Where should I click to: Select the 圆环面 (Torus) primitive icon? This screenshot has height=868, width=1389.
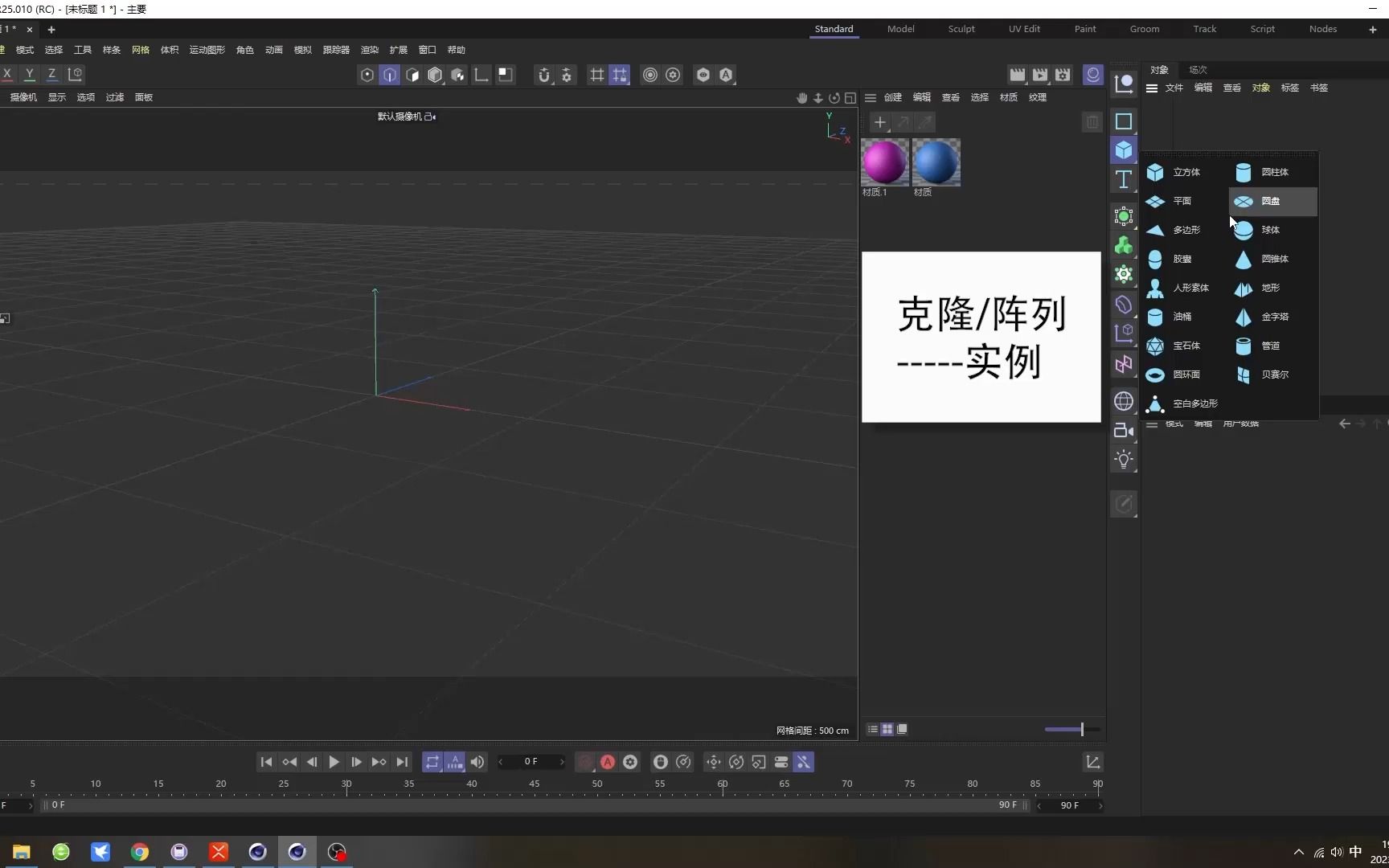click(x=1155, y=375)
